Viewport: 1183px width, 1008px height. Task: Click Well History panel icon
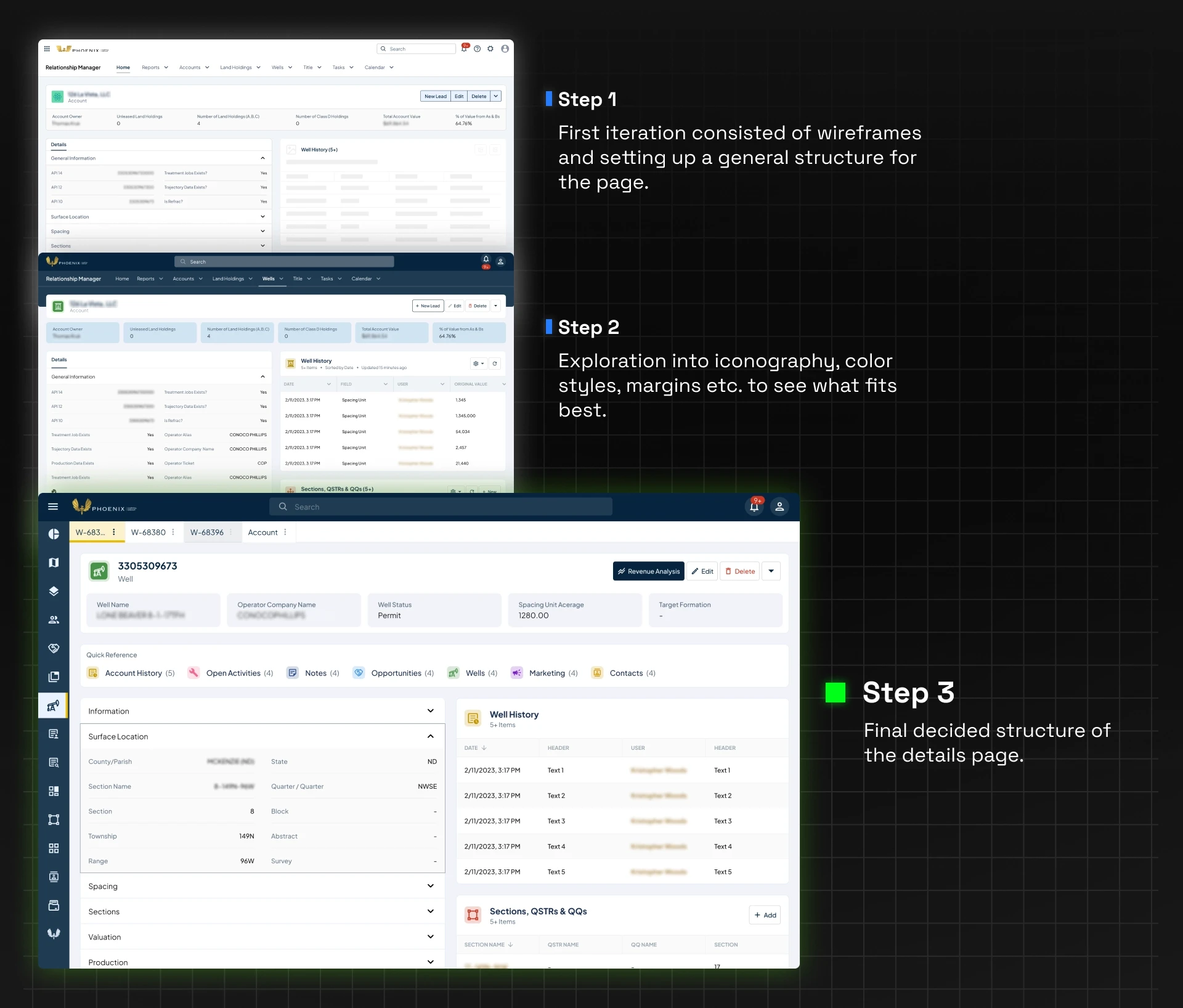coord(473,718)
